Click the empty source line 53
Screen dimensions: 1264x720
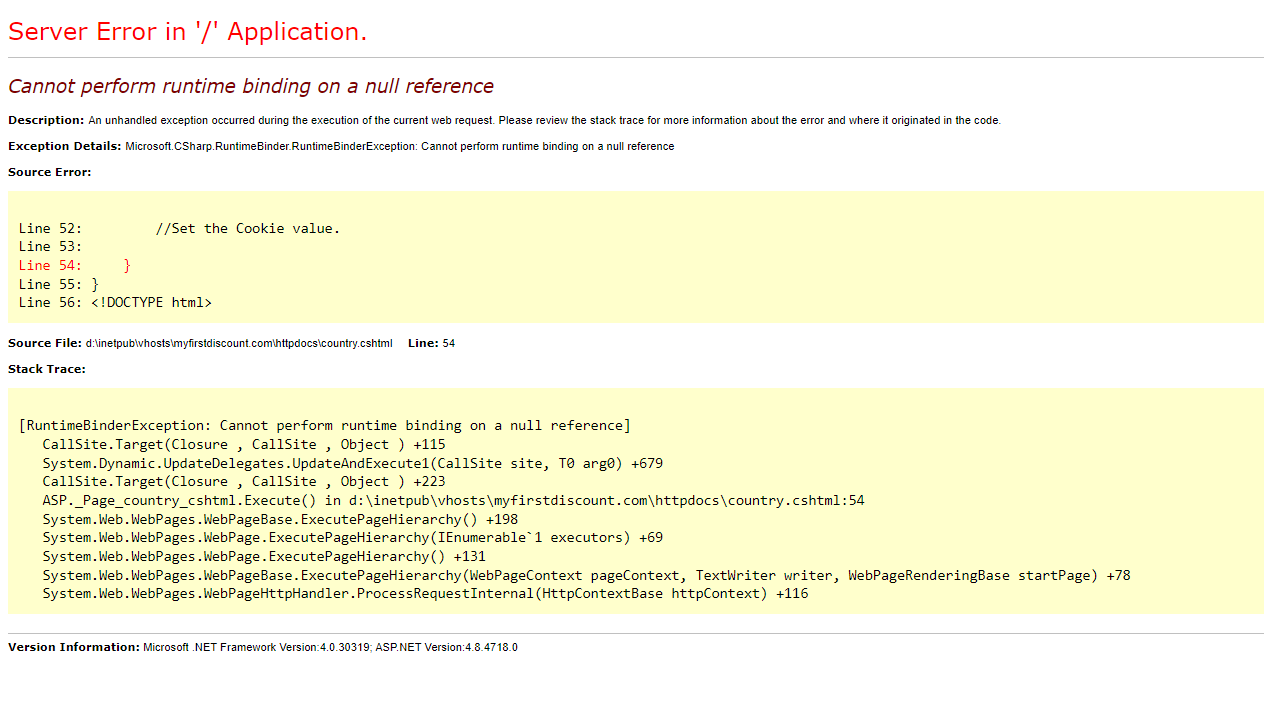coord(50,246)
